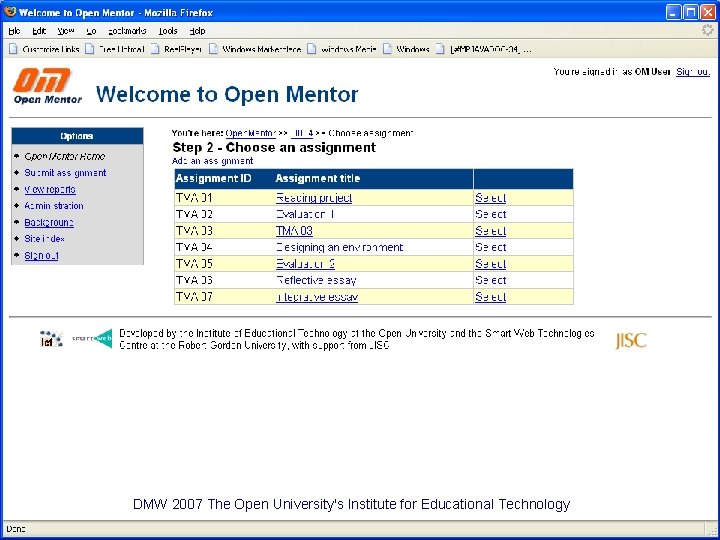Click Add an assignment link
This screenshot has width=720, height=540.
click(212, 161)
